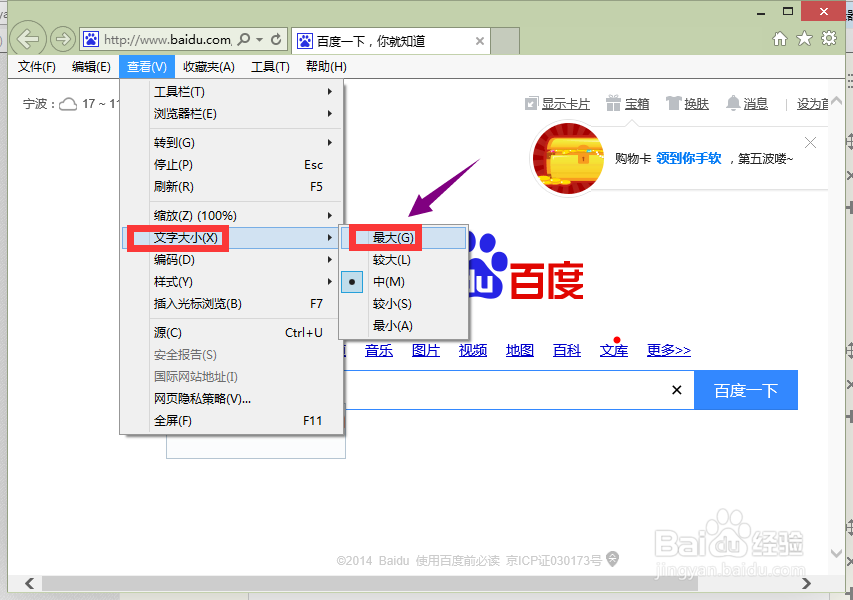Click the treasure chest promo image
The width and height of the screenshot is (853, 600).
[x=568, y=158]
